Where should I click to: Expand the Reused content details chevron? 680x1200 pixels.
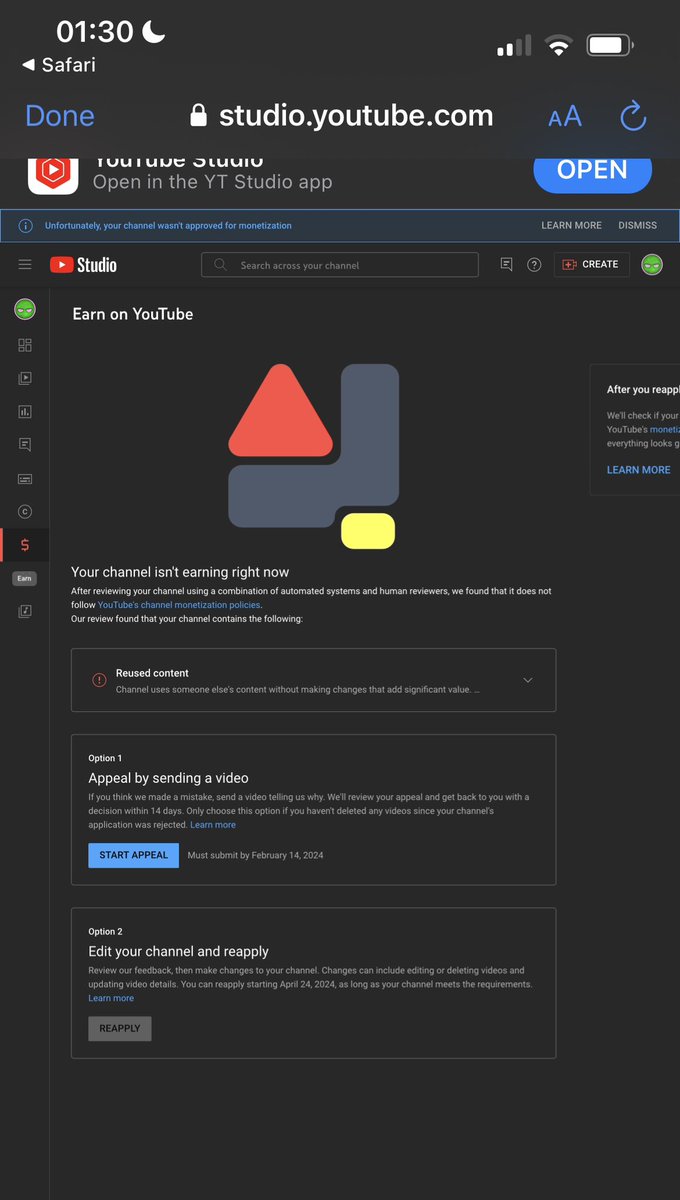(x=528, y=680)
